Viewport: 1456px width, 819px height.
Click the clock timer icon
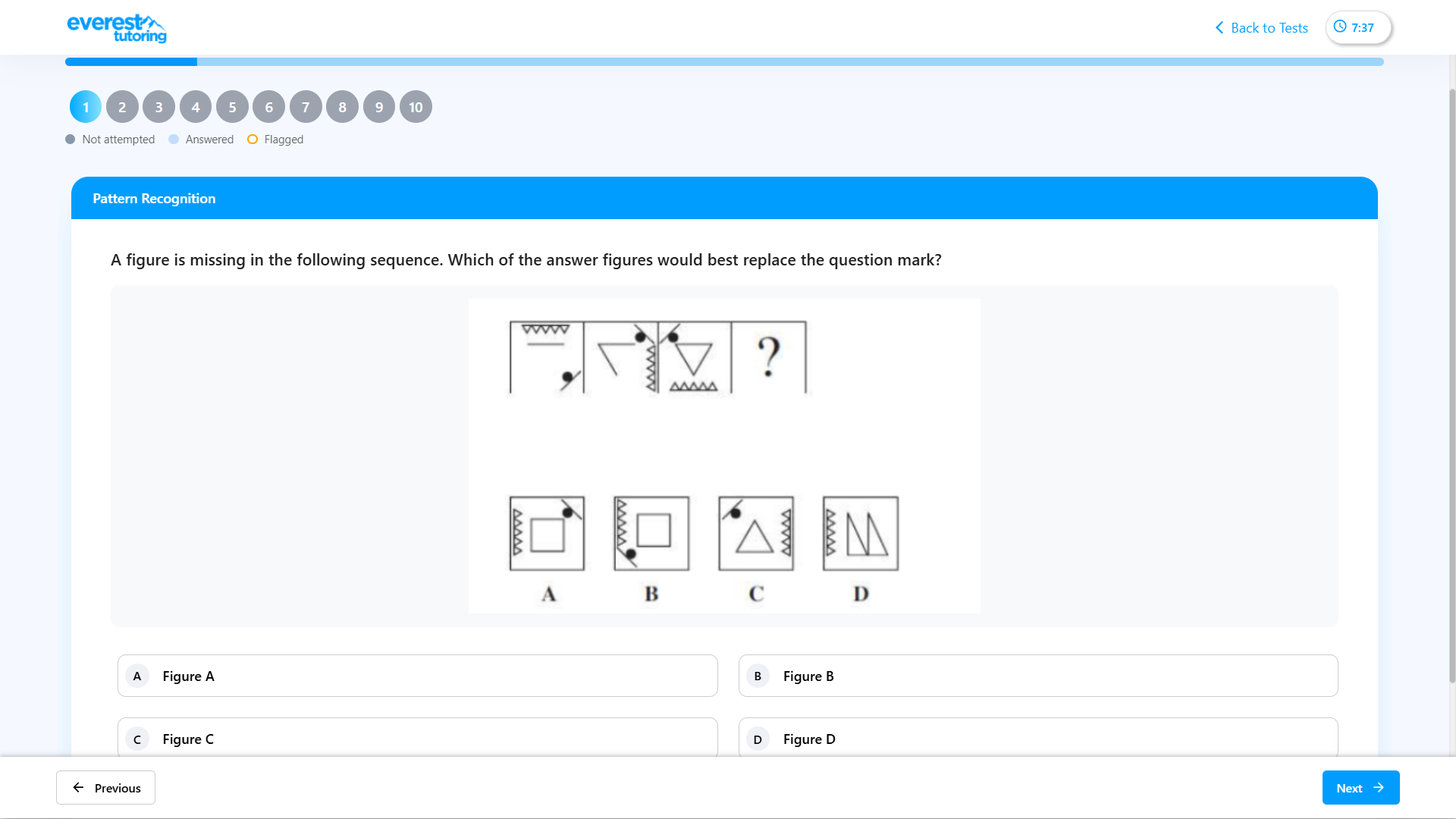(x=1340, y=27)
